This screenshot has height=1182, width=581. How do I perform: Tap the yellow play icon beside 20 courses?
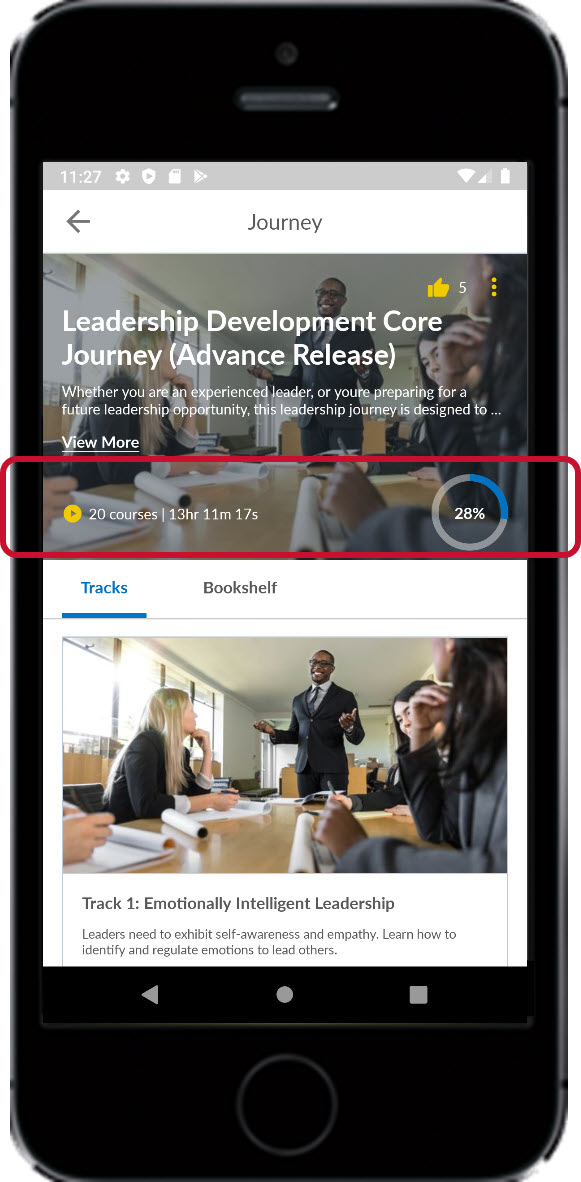72,514
